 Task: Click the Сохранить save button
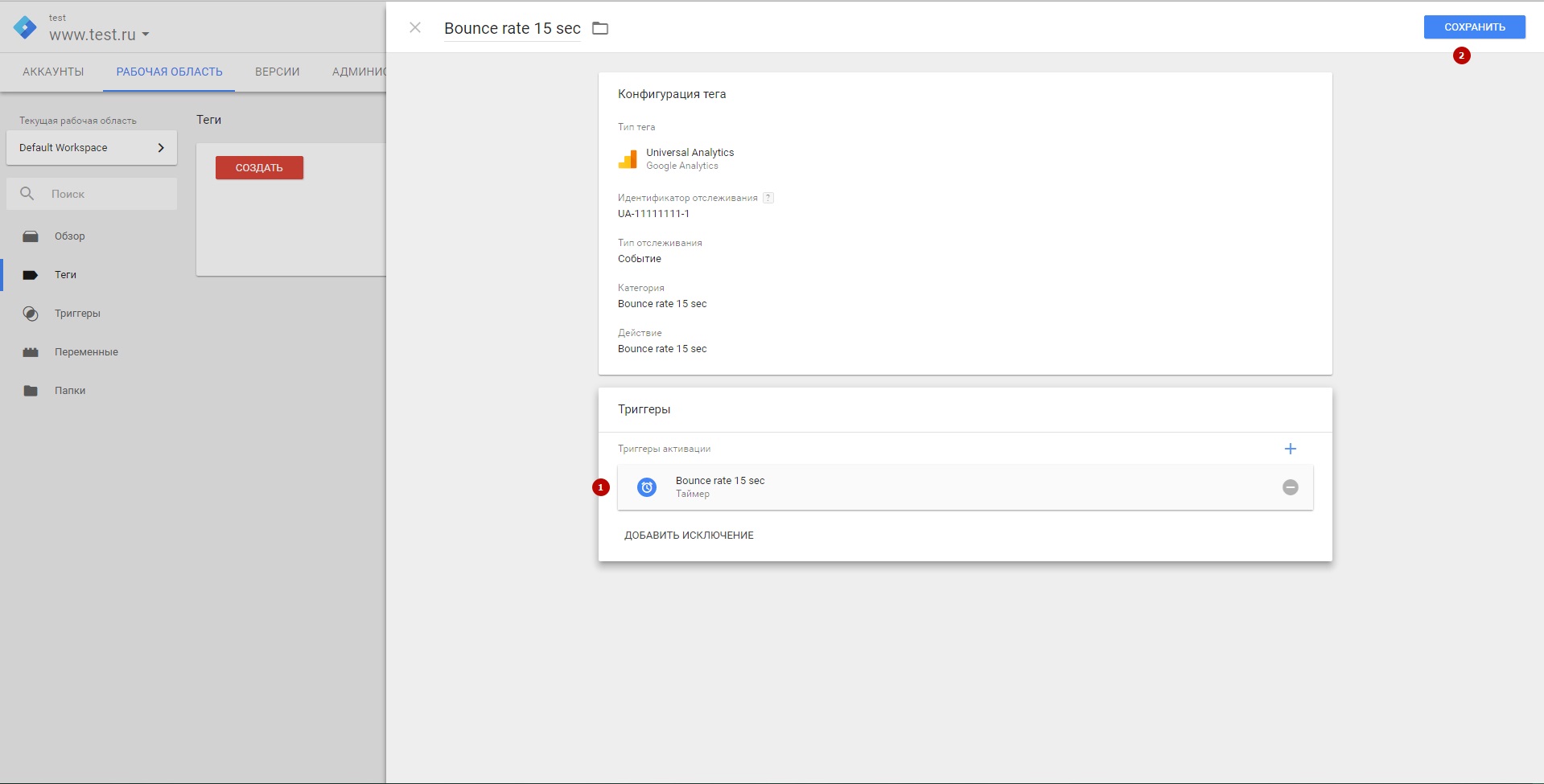coord(1474,27)
